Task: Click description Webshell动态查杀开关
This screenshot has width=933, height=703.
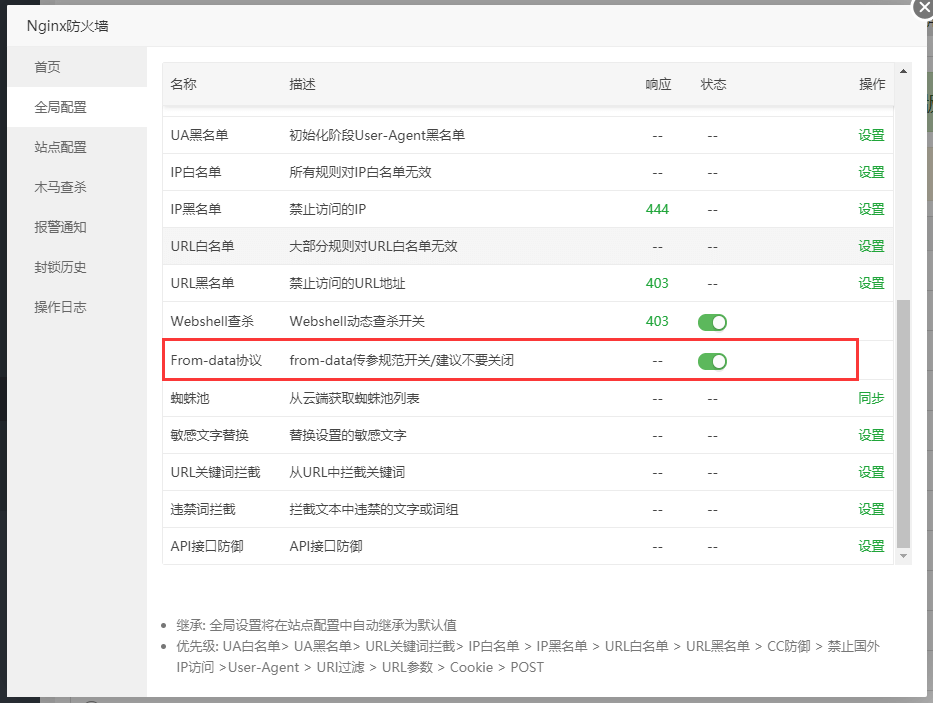Action: pos(357,321)
